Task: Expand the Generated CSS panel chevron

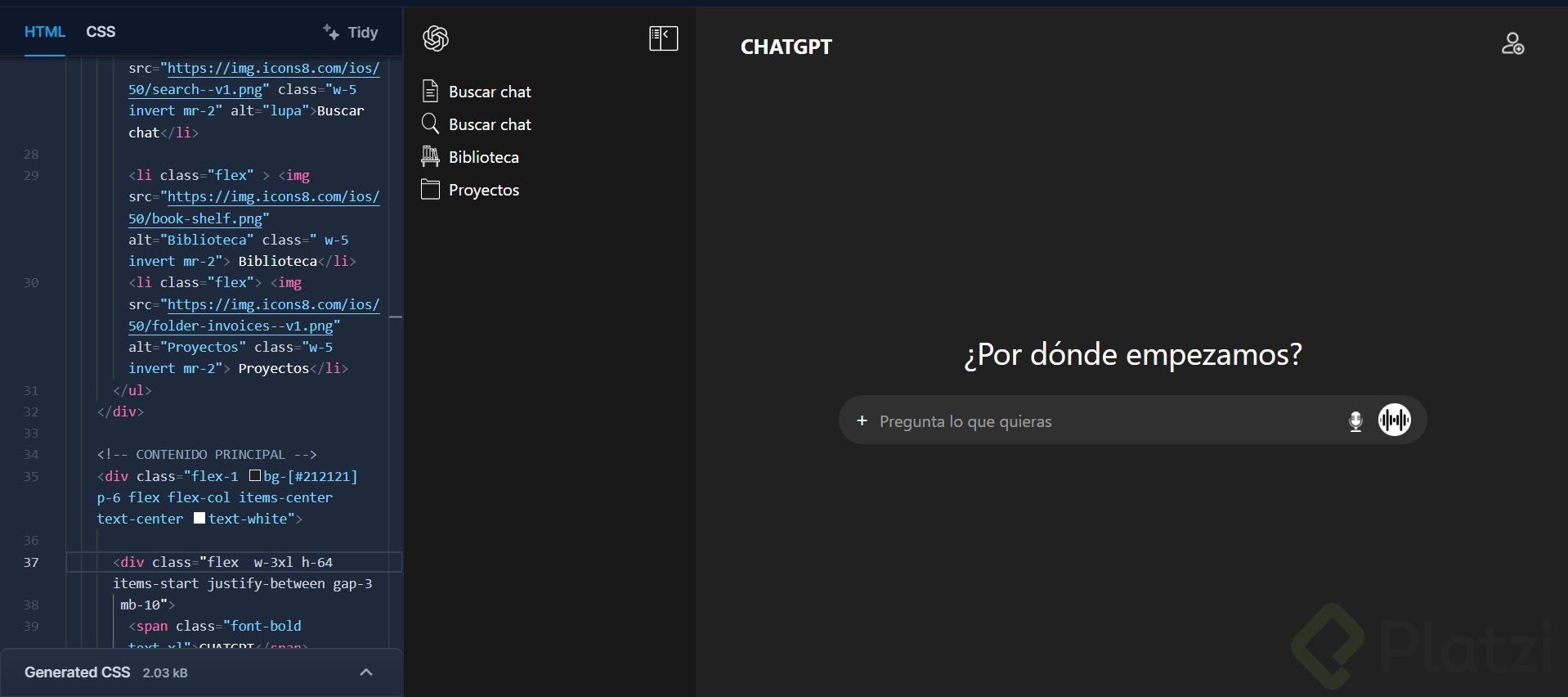Action: [x=366, y=672]
